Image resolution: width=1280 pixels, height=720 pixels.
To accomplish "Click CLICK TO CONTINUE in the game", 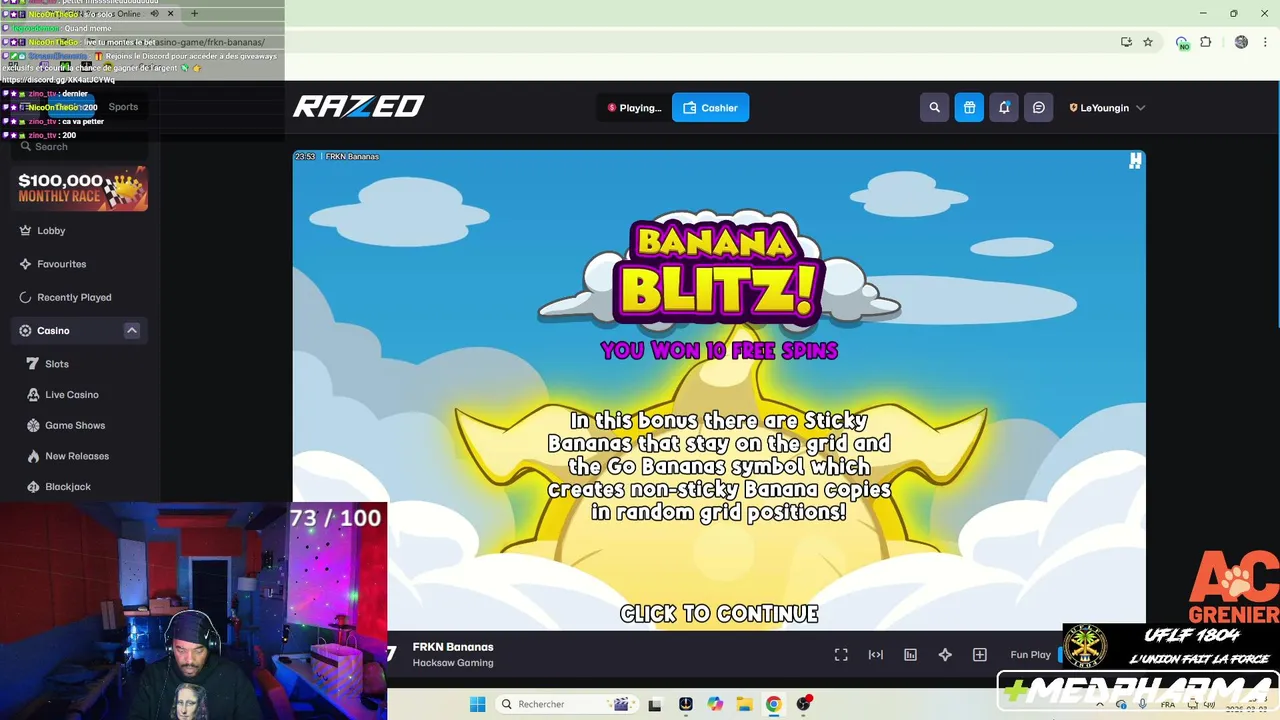I will point(719,614).
